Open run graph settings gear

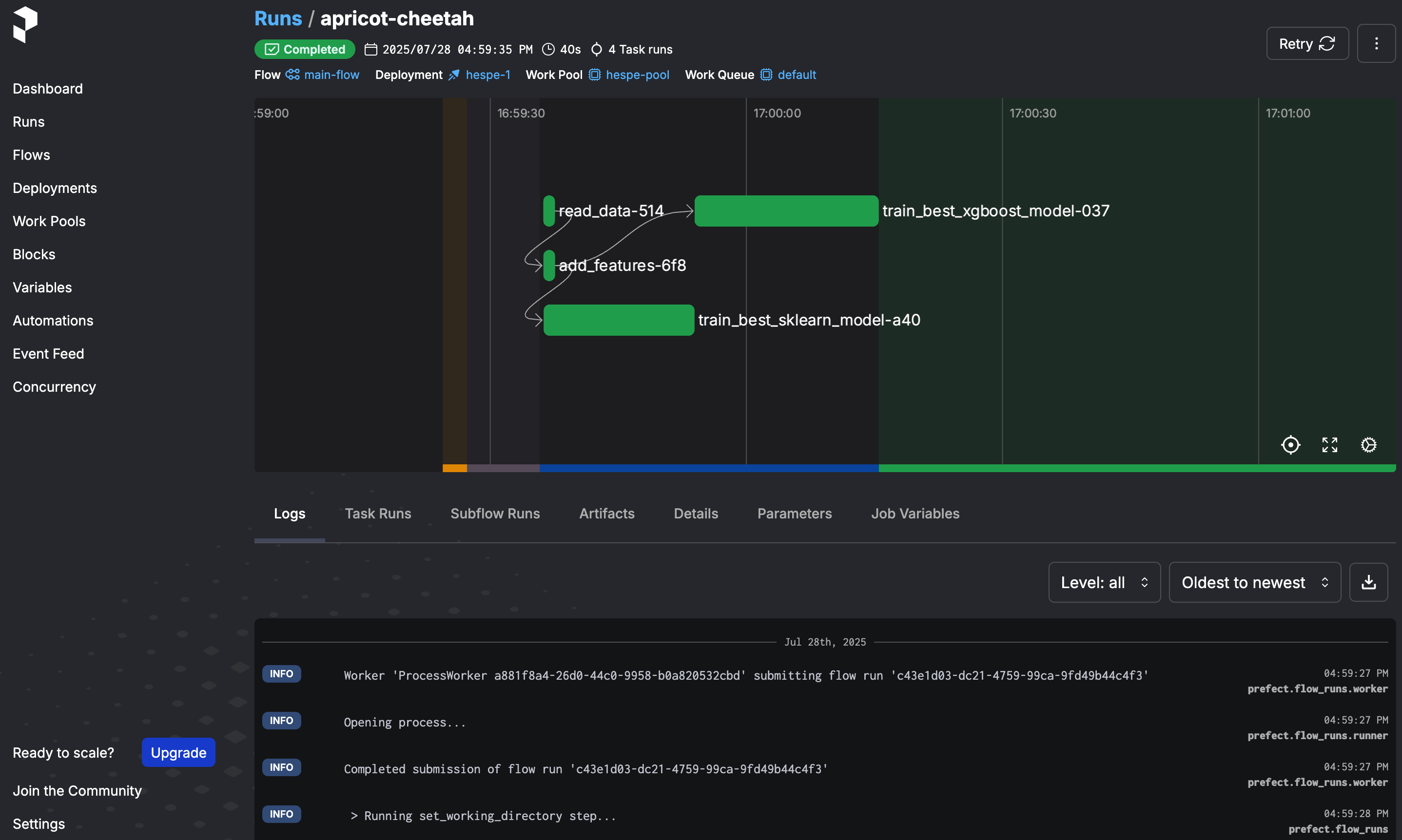tap(1368, 445)
